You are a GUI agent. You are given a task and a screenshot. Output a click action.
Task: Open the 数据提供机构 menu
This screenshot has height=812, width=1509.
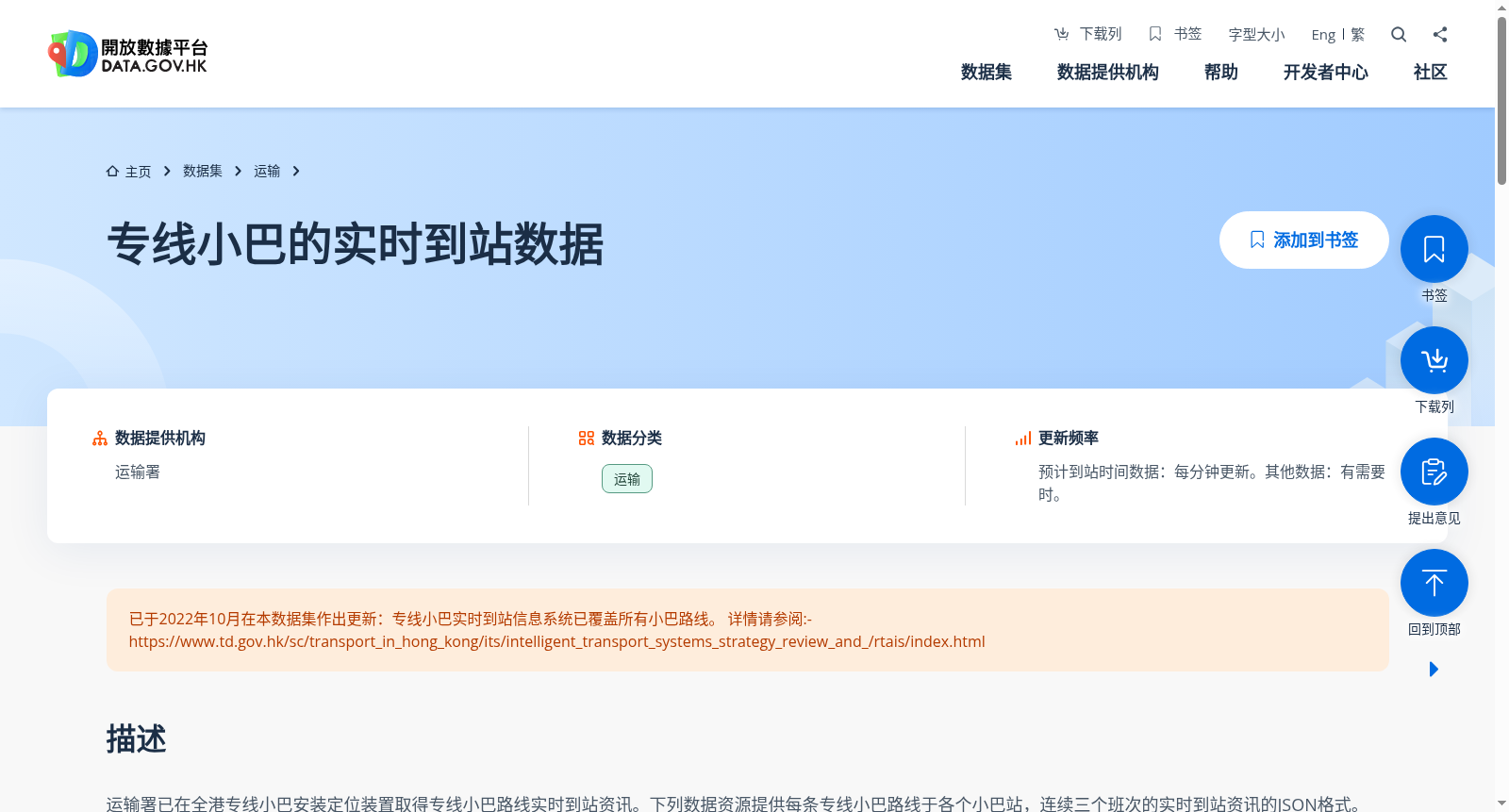1108,72
